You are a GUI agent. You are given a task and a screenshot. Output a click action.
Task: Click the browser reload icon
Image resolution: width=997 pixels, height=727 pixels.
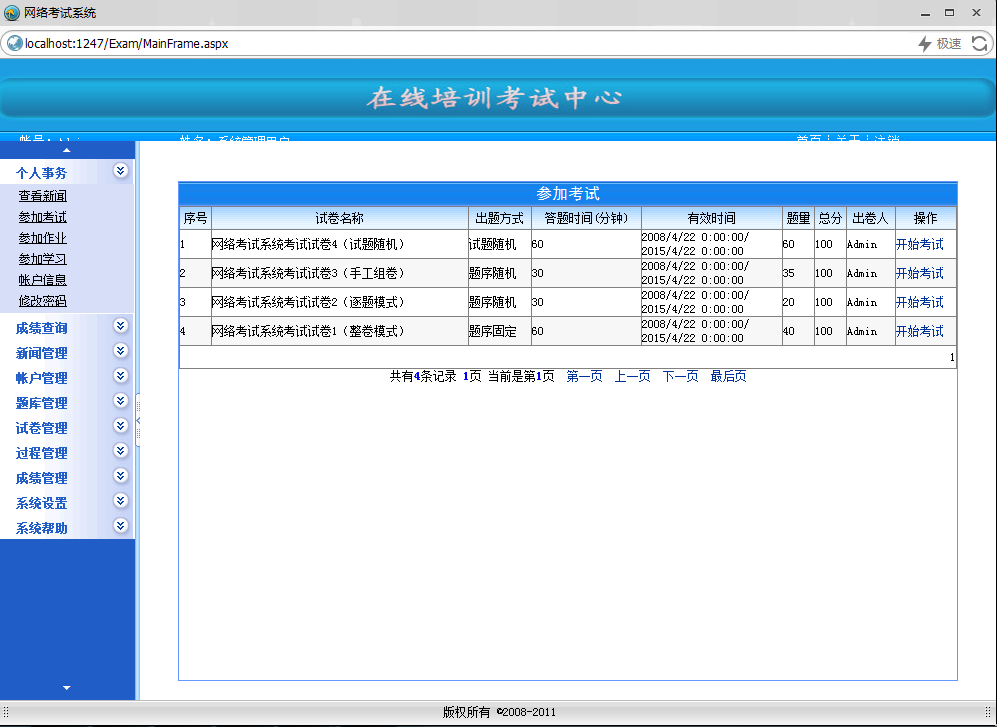pyautogui.click(x=979, y=43)
